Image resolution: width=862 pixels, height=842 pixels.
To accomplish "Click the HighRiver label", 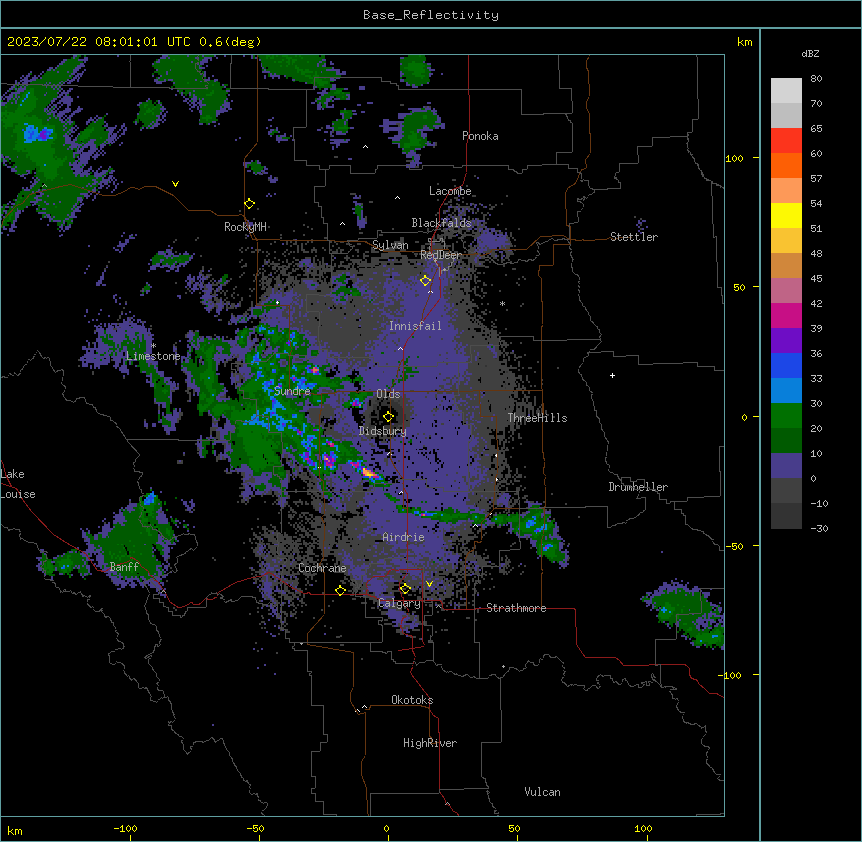I will (429, 743).
